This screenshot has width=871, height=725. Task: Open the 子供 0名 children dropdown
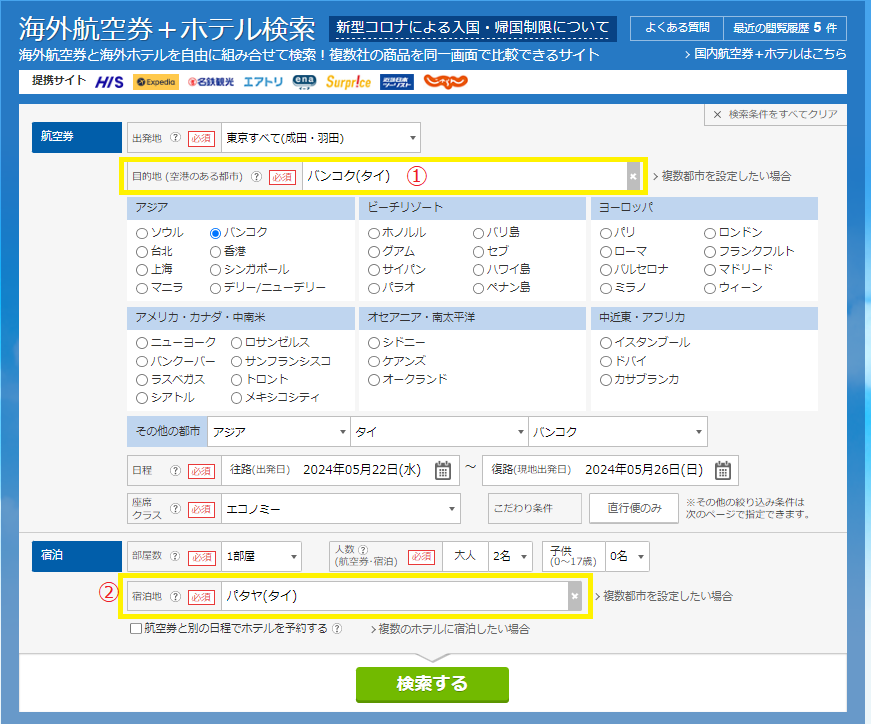click(627, 557)
